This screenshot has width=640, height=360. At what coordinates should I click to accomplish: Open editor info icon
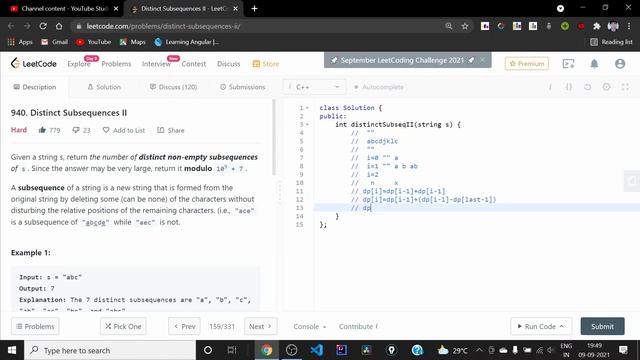[550, 87]
